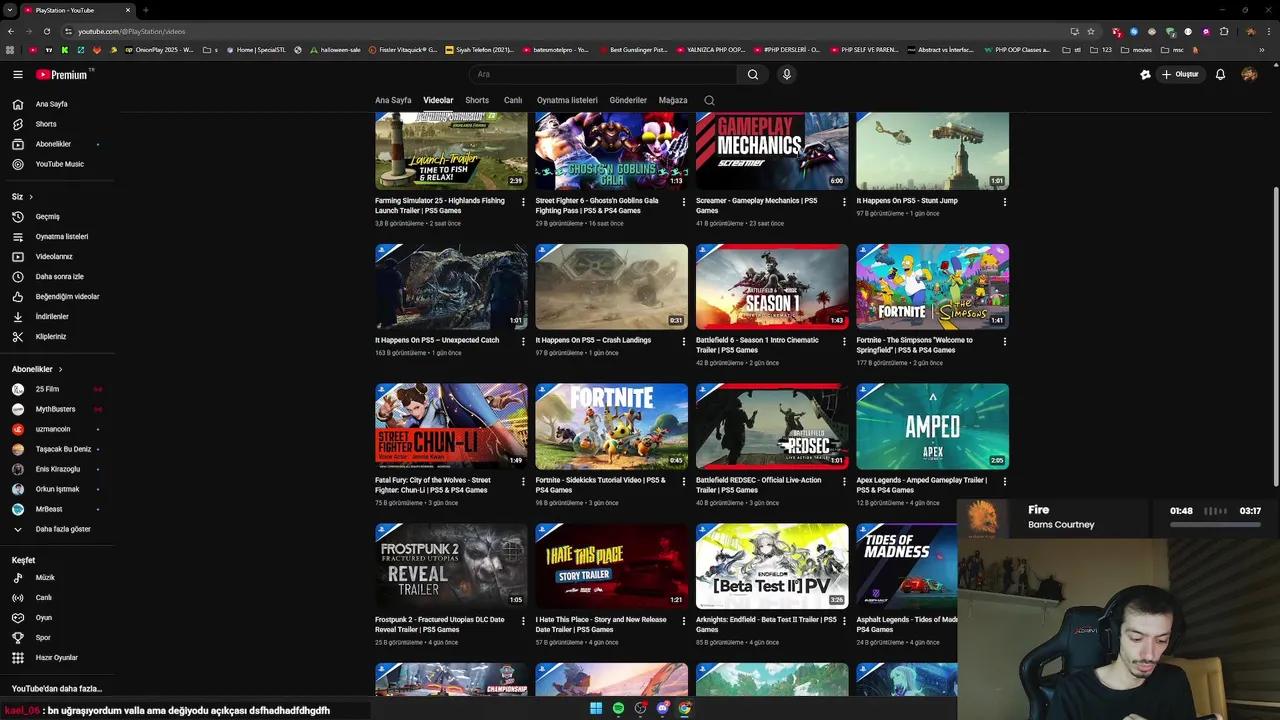Expand Daha fazla göster subscriptions
Viewport: 1280px width, 720px height.
[x=63, y=529]
